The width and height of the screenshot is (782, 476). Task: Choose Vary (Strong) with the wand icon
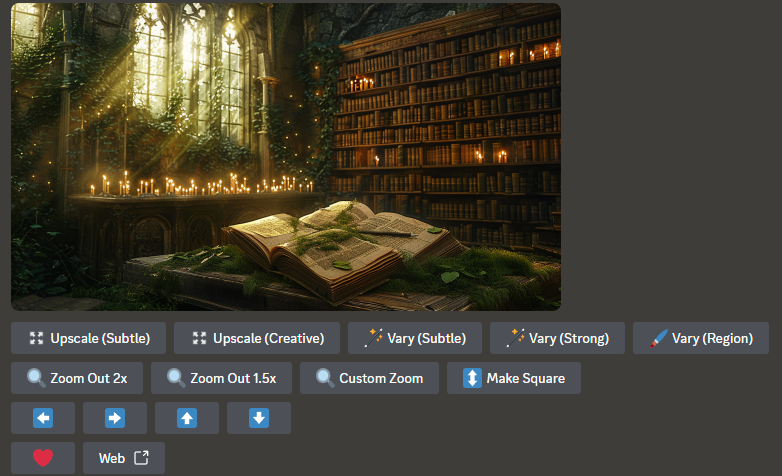coord(558,338)
